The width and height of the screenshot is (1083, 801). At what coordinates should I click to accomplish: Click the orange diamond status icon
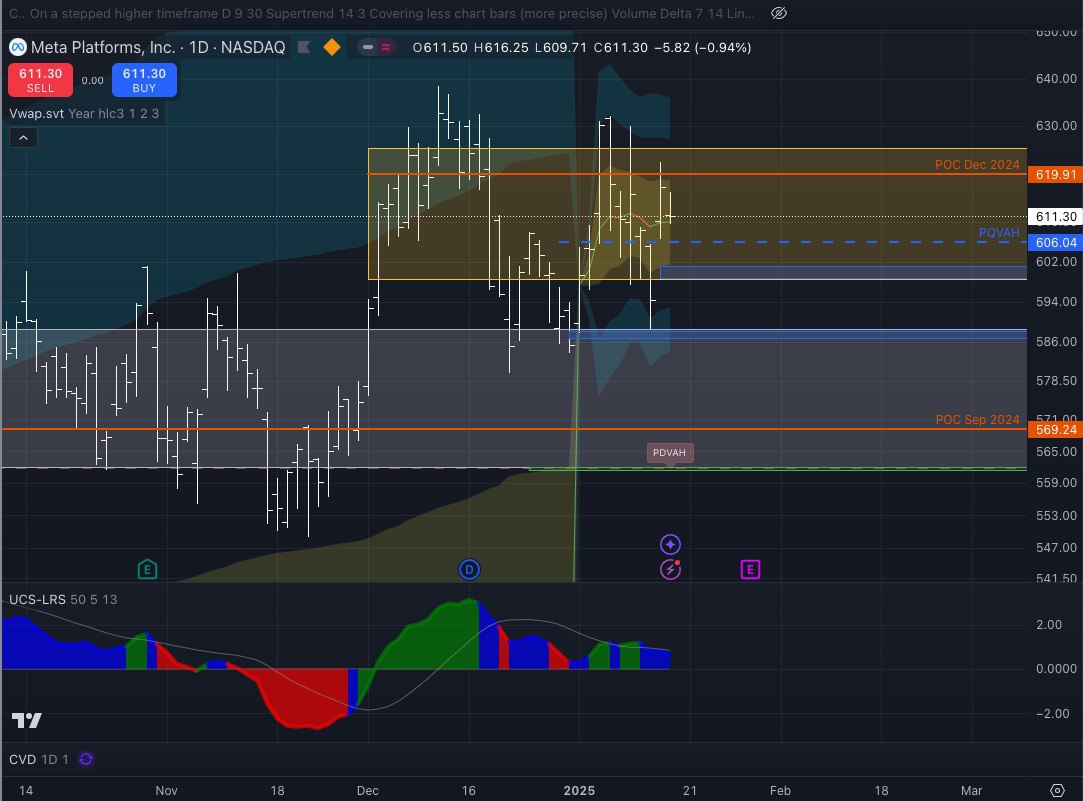tap(332, 48)
